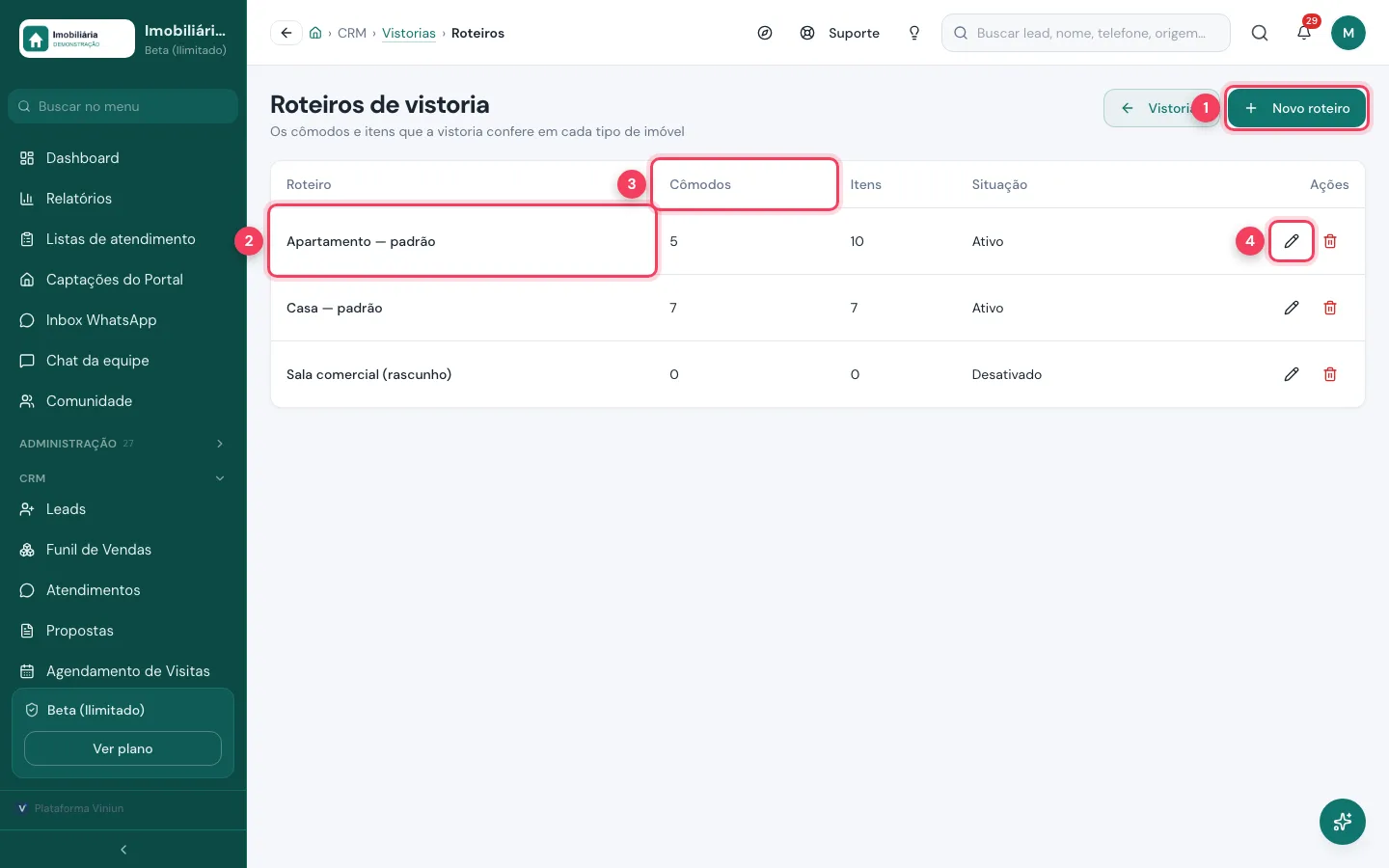1389x868 pixels.
Task: Follow the Vistorias breadcrumb link
Action: (409, 33)
